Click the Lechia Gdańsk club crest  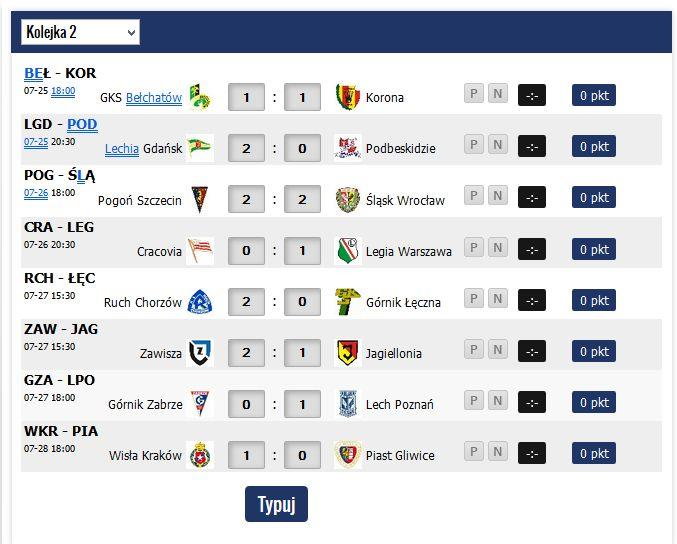(x=200, y=148)
